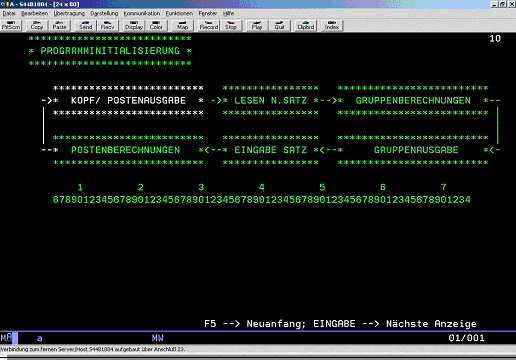Image resolution: width=516 pixels, height=360 pixels.
Task: Click the Quit toolbar icon
Action: (x=280, y=26)
